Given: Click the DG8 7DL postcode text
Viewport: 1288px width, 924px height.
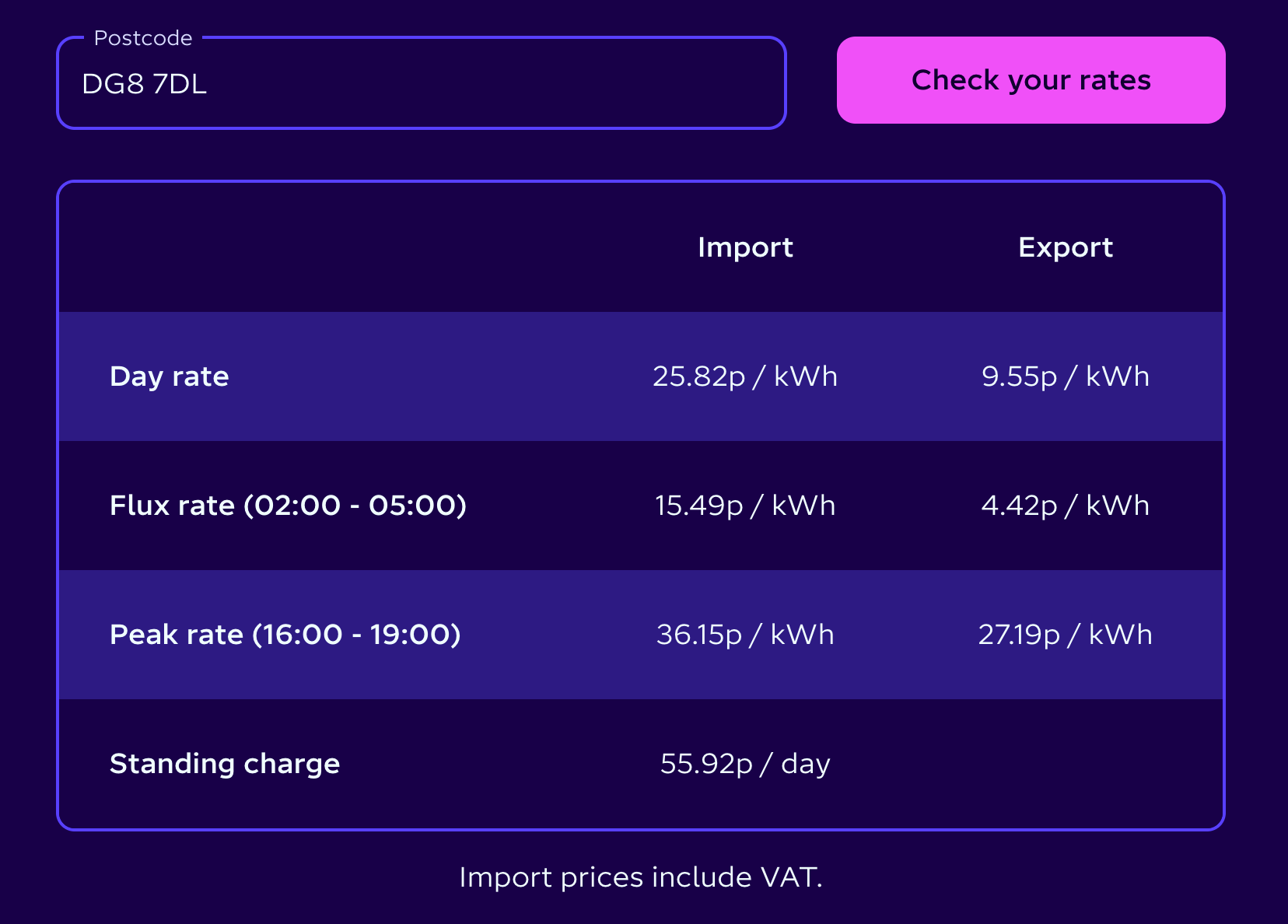Looking at the screenshot, I should [145, 84].
